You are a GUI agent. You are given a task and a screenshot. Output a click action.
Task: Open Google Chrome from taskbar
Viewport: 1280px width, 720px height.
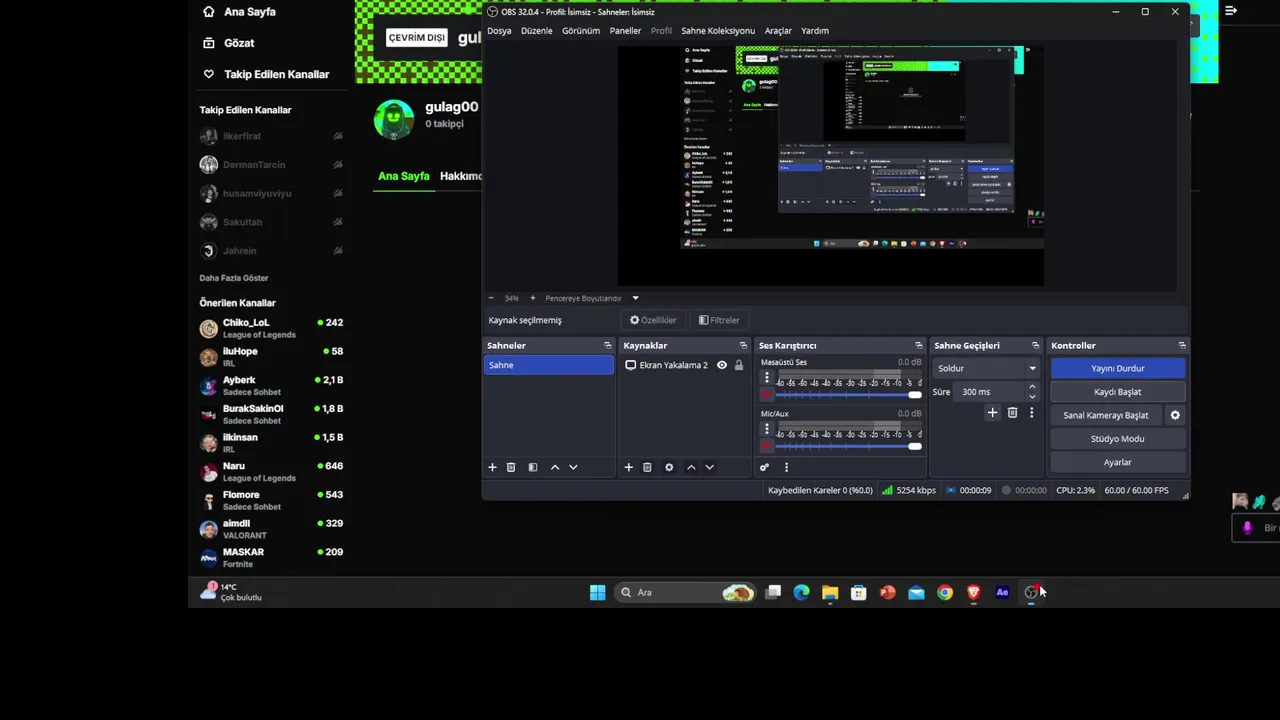click(x=945, y=592)
